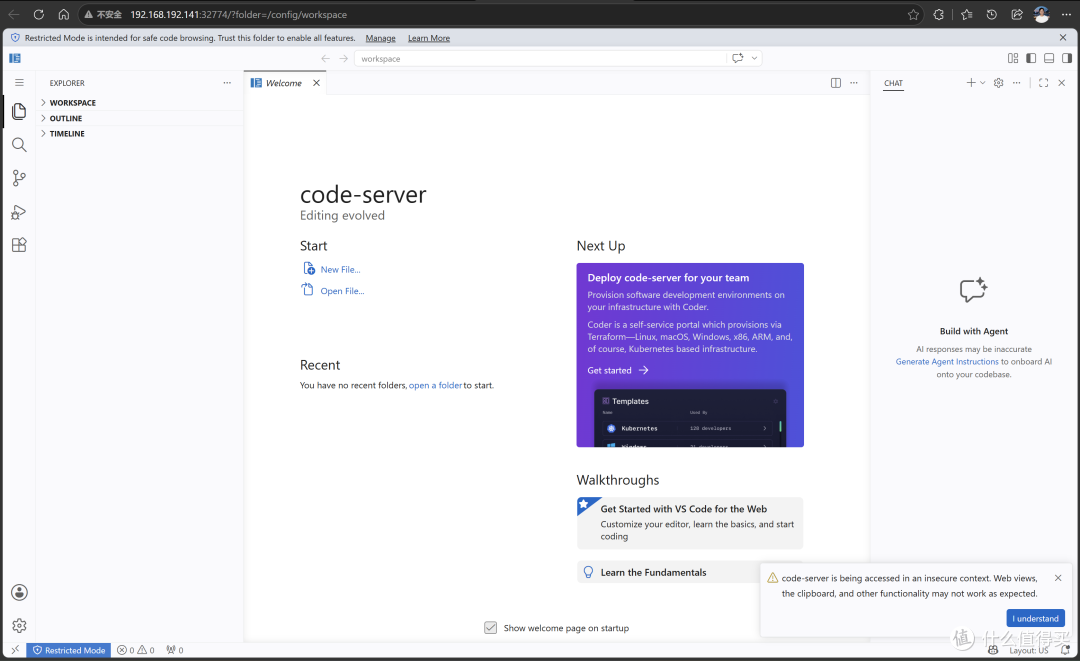1080x661 pixels.
Task: Open new chat dropdown arrow
Action: coord(983,83)
